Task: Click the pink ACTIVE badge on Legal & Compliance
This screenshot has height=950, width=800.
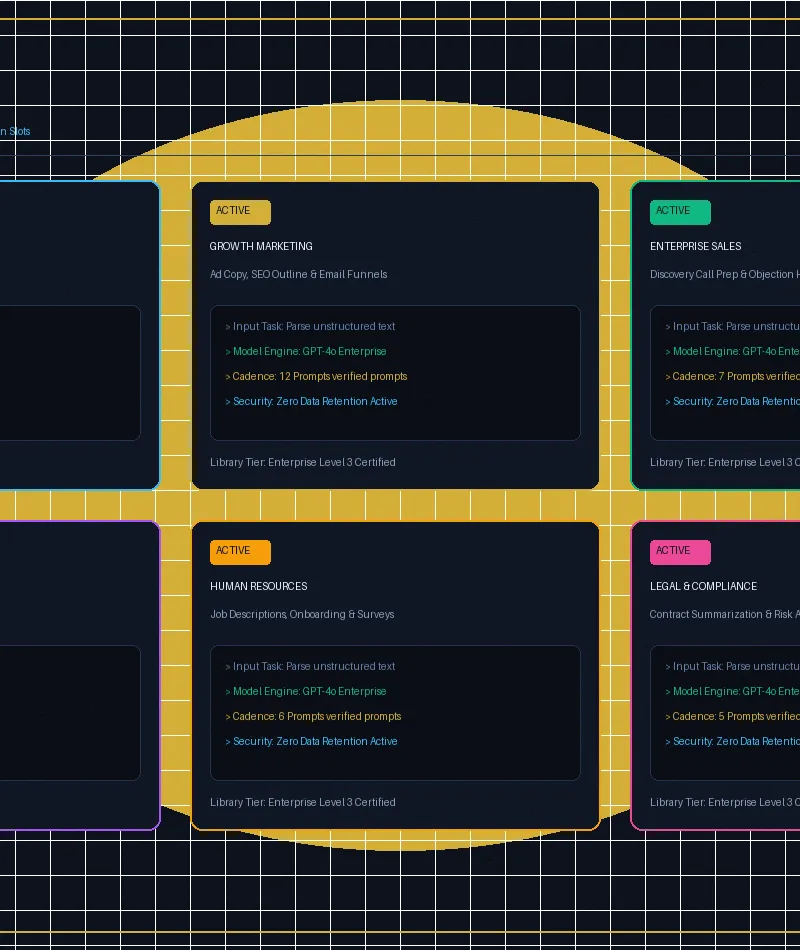Action: [x=680, y=552]
